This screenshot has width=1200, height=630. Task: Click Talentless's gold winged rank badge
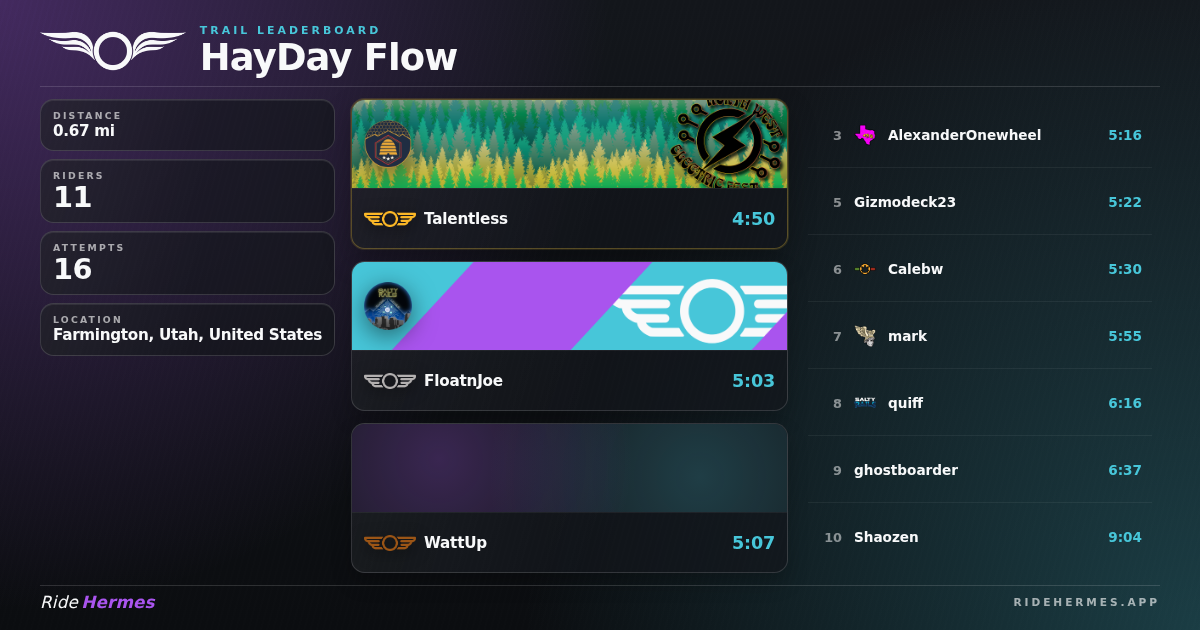click(x=390, y=219)
